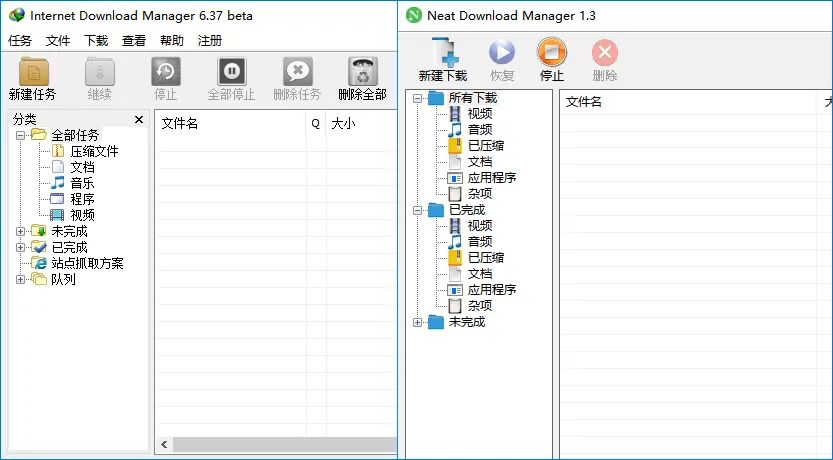The height and width of the screenshot is (460, 833).
Task: Select 文档 under 所有下载 in Neat
Action: [480, 161]
